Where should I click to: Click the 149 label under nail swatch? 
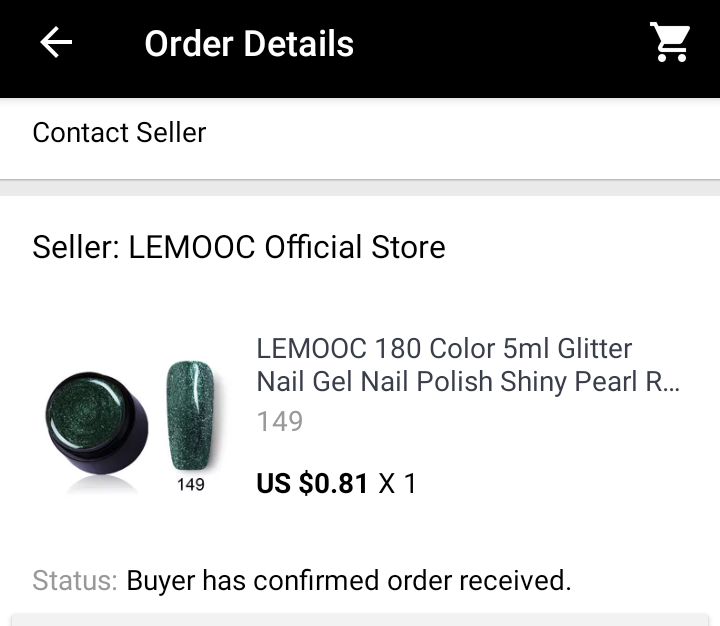pyautogui.click(x=190, y=485)
